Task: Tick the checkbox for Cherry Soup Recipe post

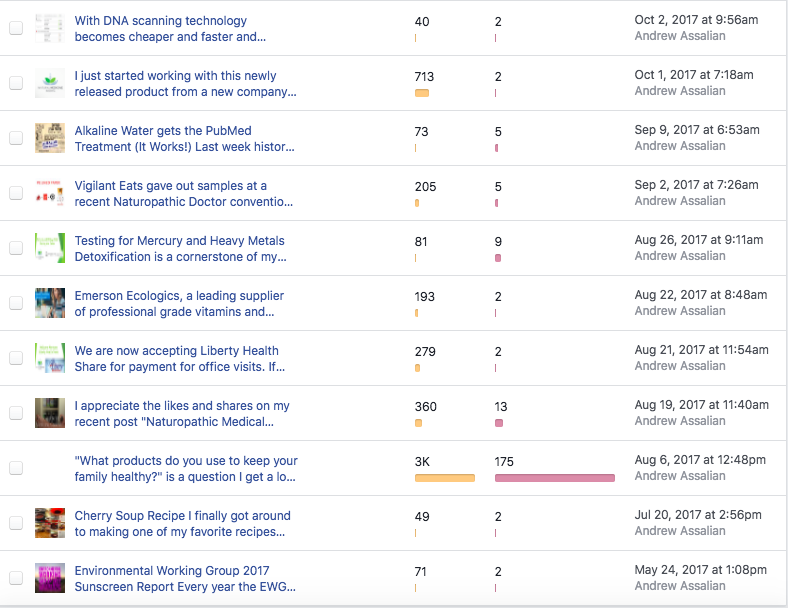Action: click(x=16, y=523)
